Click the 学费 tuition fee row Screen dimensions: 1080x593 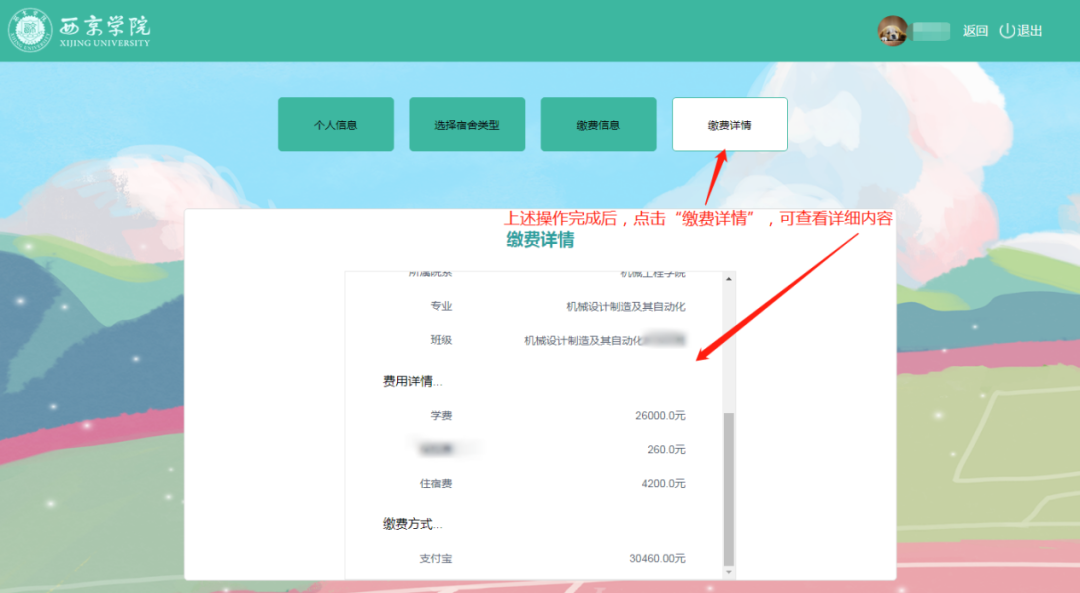(x=443, y=415)
